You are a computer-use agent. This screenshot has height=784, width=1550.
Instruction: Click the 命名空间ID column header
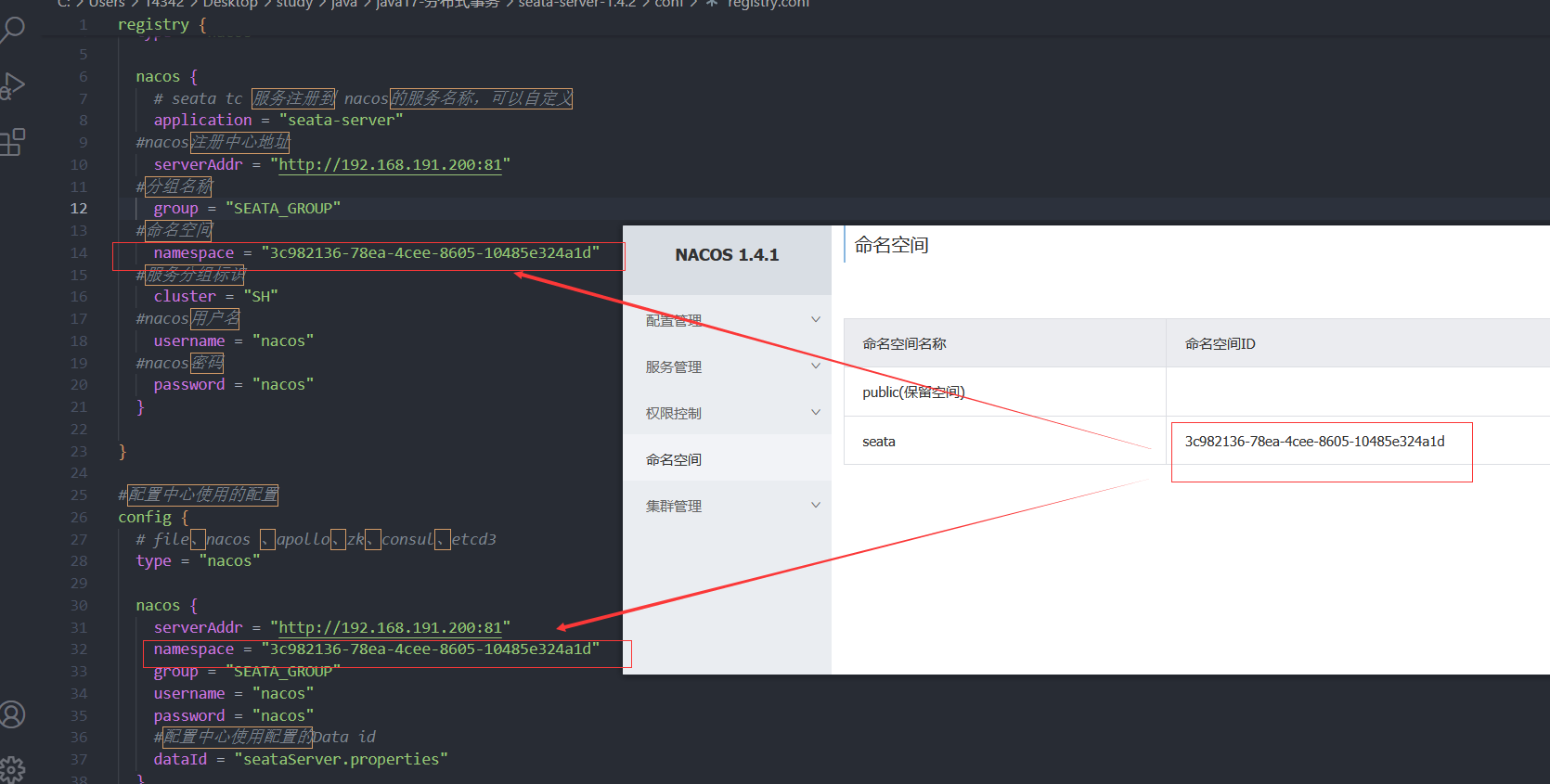(1220, 343)
